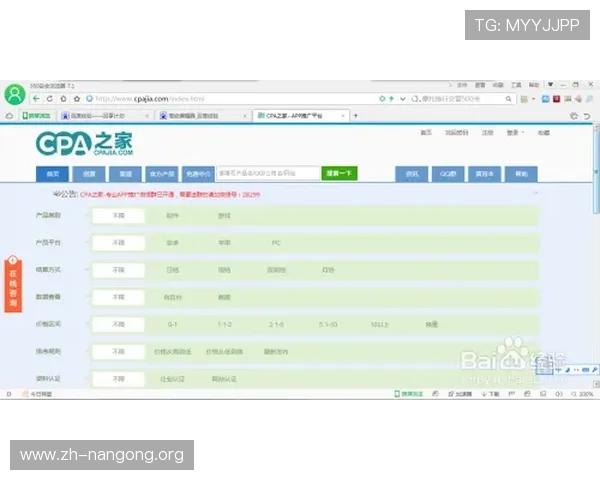Choose the 5.1-10 price range option
The width and height of the screenshot is (600, 480).
328,325
